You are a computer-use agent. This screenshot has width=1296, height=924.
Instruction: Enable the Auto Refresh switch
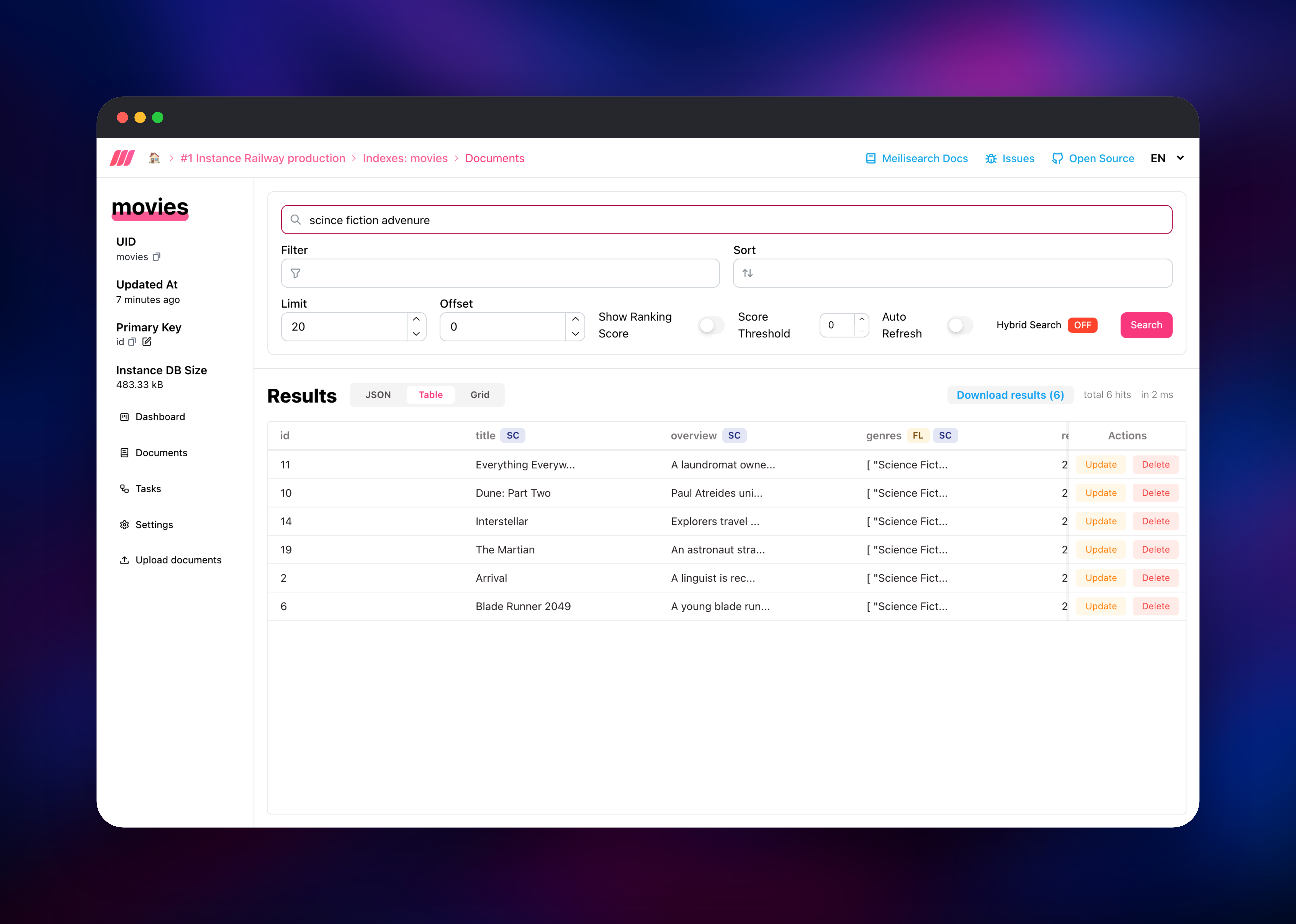[x=960, y=325]
